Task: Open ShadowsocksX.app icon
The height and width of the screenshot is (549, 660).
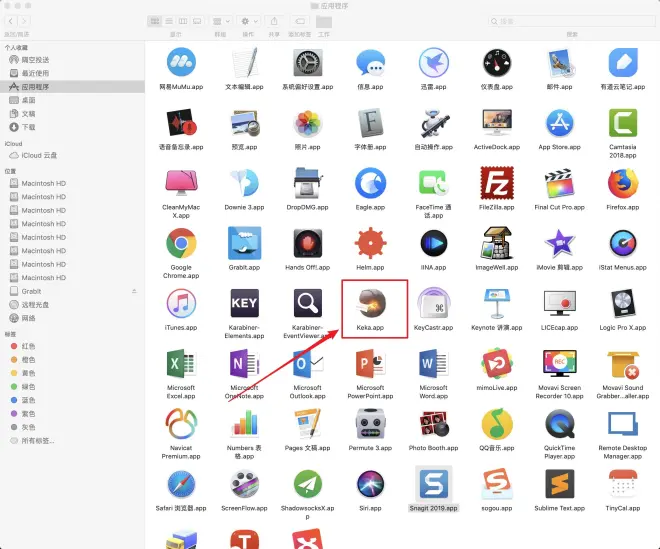Action: (307, 484)
